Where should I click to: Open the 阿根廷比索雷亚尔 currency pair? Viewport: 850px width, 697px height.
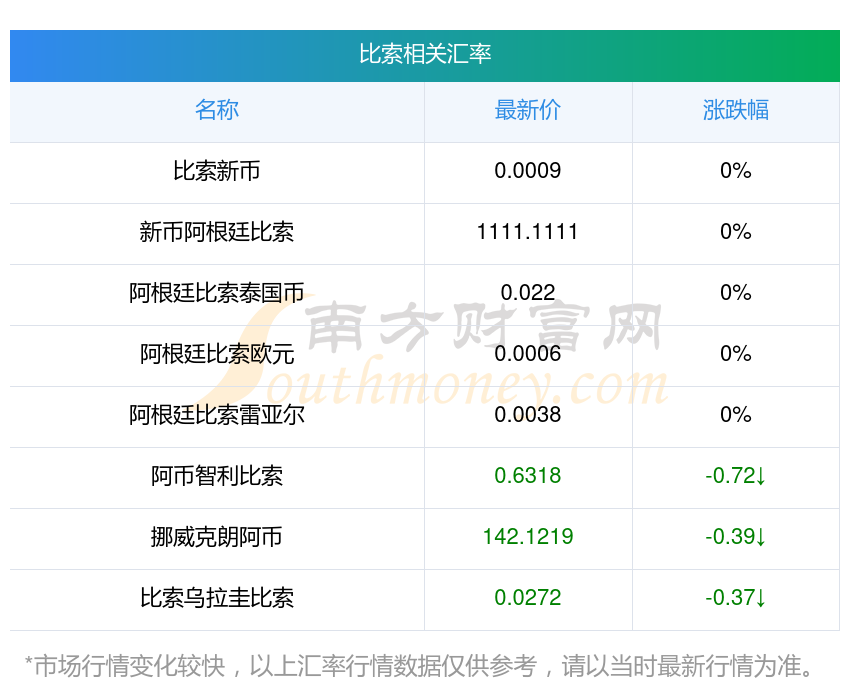pyautogui.click(x=217, y=415)
